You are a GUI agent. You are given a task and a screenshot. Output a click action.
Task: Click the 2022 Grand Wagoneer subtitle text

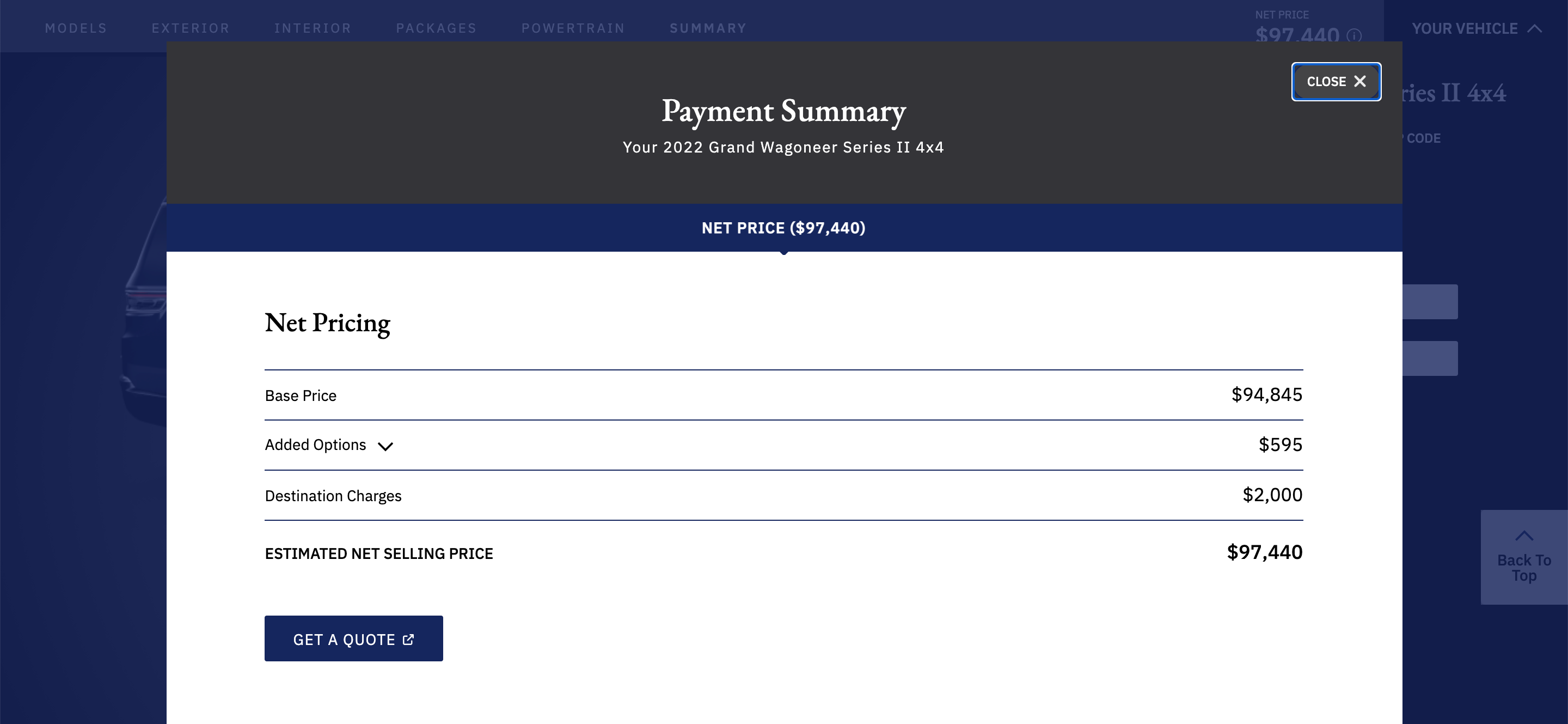pos(783,147)
